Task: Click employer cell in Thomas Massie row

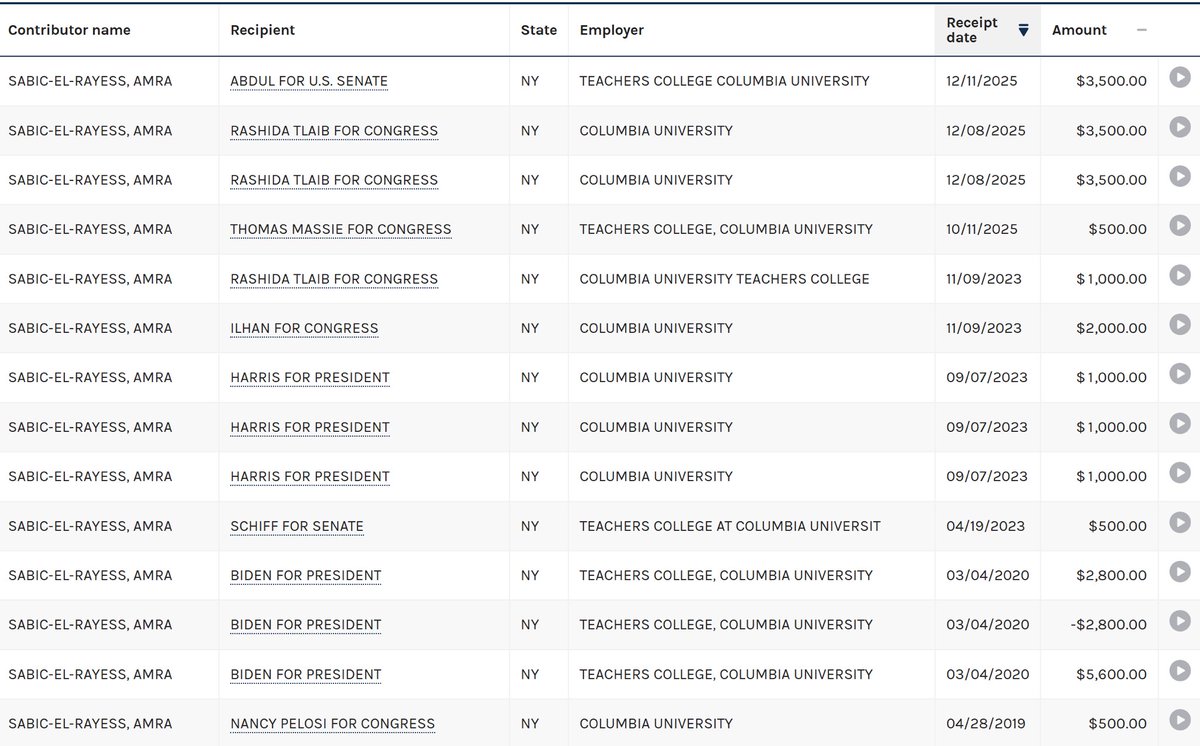Action: [x=726, y=229]
